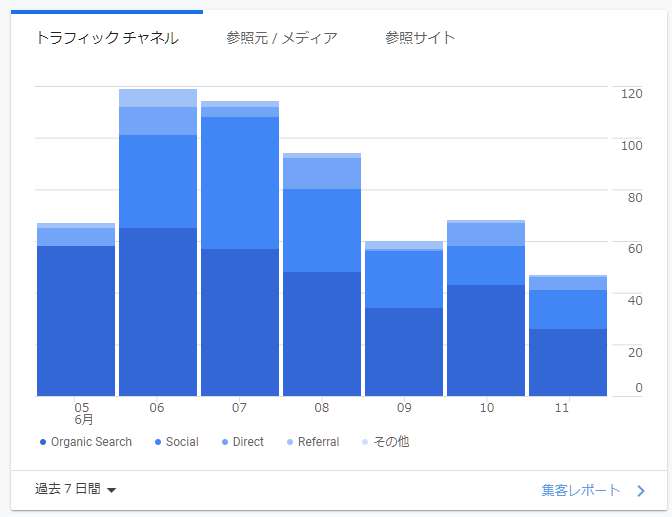The image size is (672, 517).
Task: Switch to the 参照元 / メディア tab
Action: click(281, 38)
